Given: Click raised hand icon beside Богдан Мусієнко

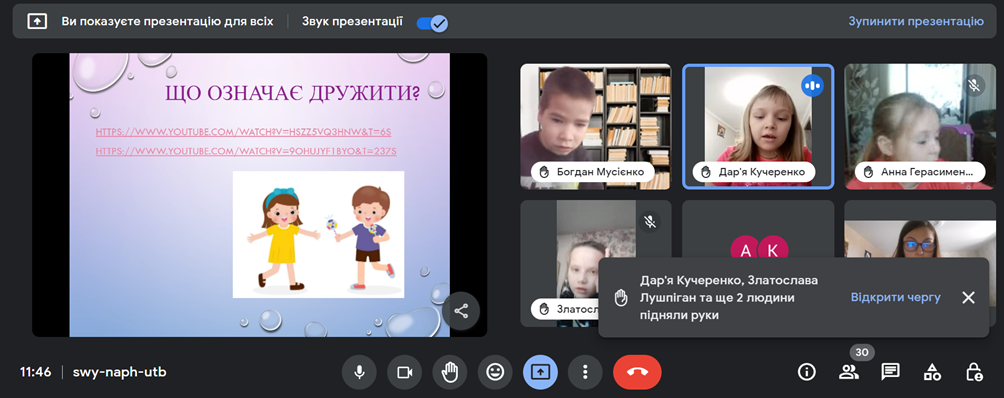Looking at the screenshot, I should [544, 172].
